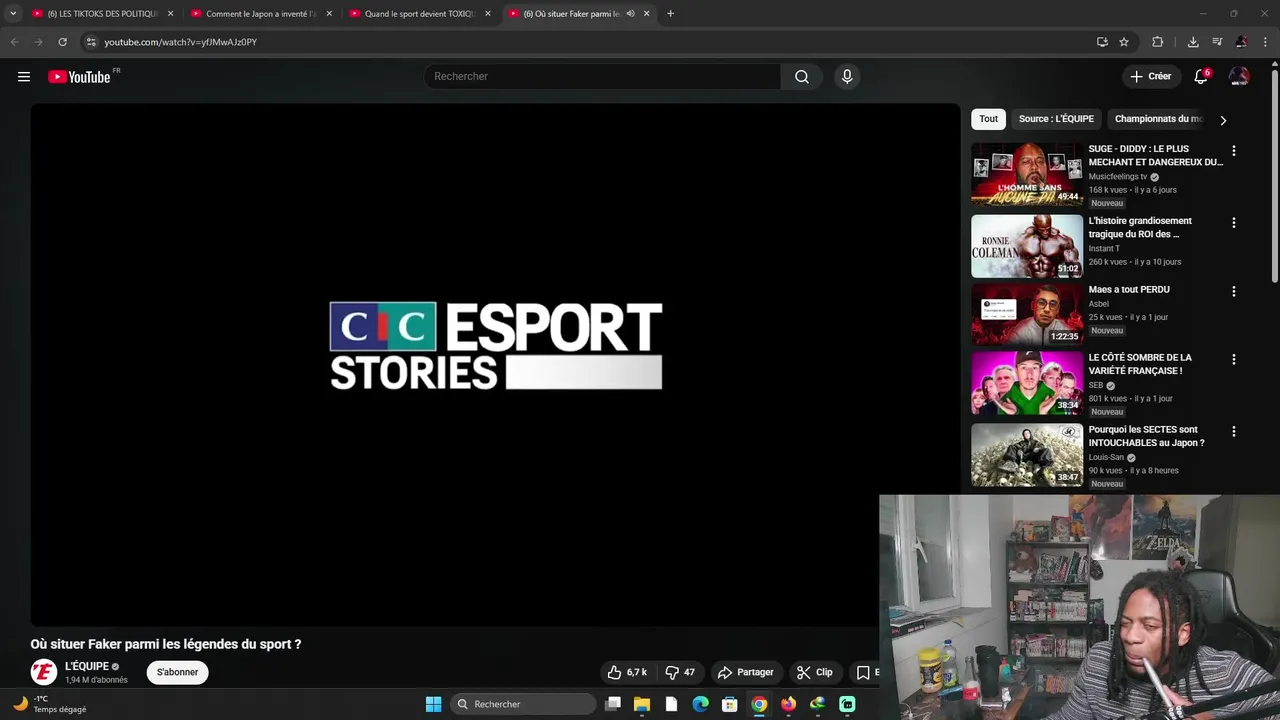Like the video (6,7 k)
Viewport: 1280px width, 720px height.
coord(627,672)
